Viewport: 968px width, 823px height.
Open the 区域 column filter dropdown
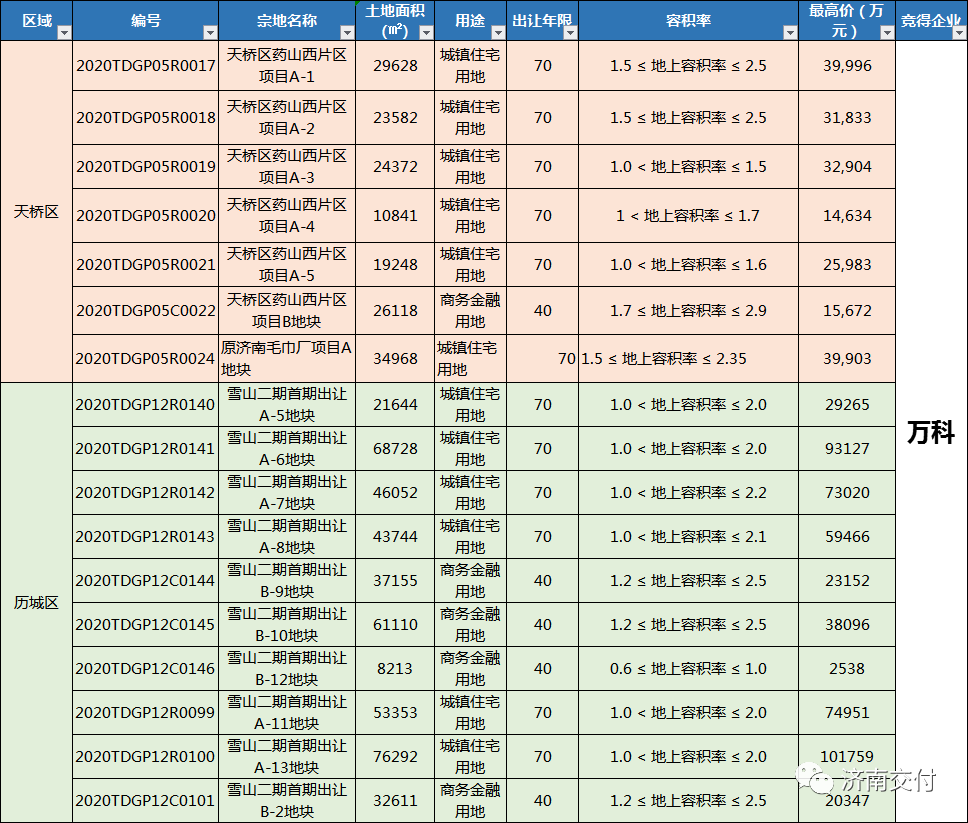64,32
